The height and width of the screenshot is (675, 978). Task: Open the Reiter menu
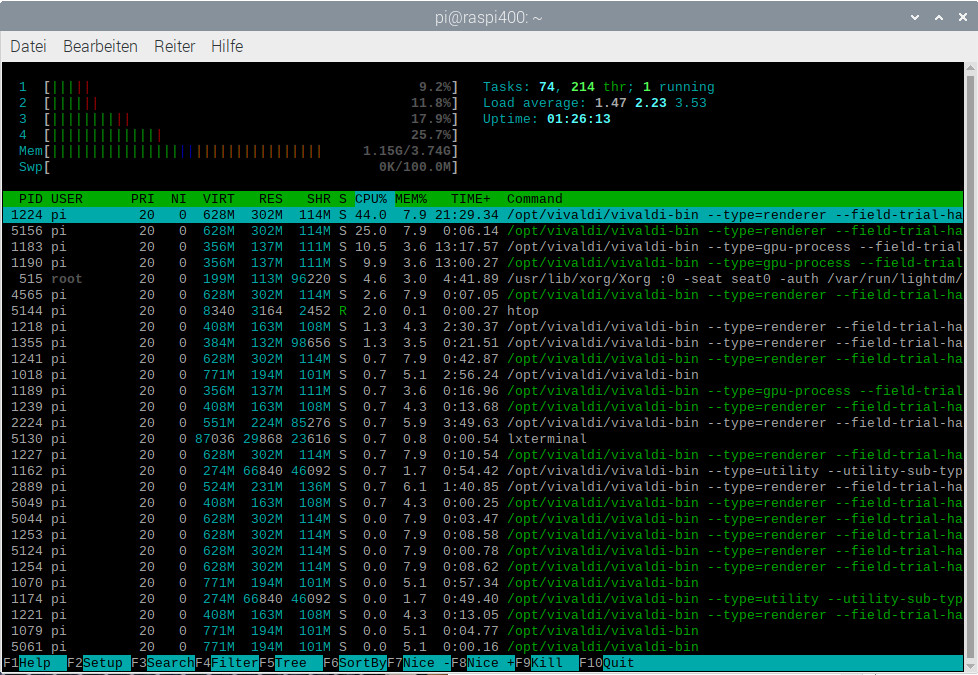[x=174, y=46]
